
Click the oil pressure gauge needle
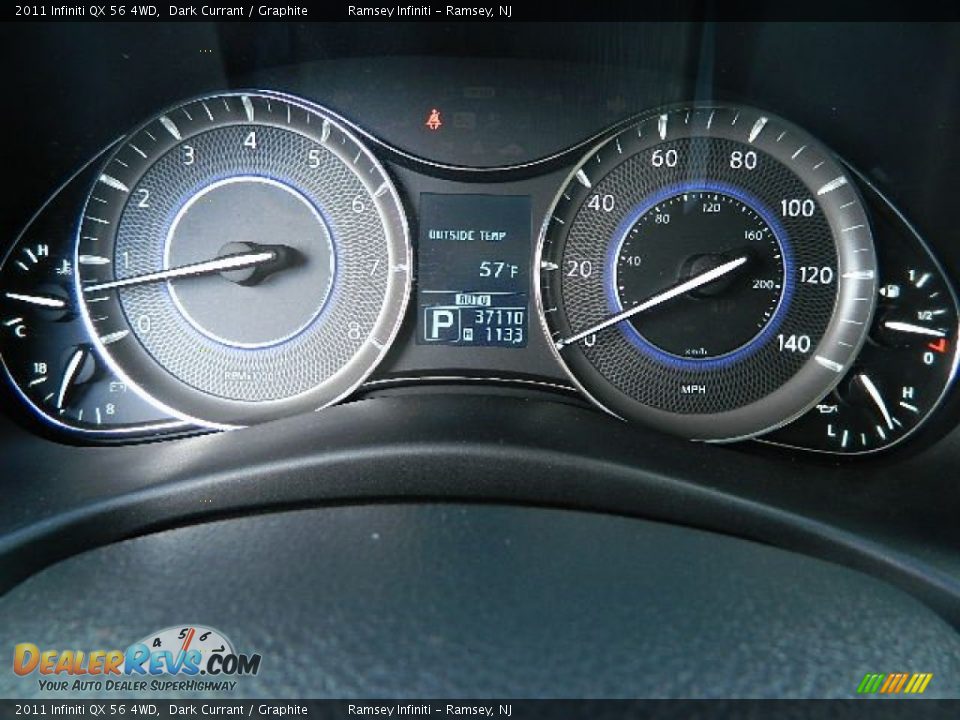[876, 399]
